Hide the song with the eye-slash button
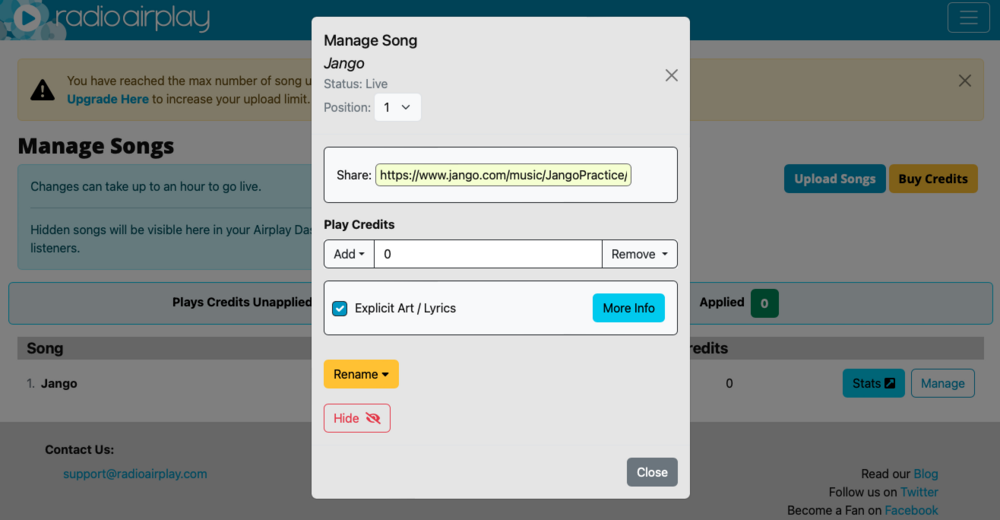The width and height of the screenshot is (1000, 520). click(x=357, y=418)
